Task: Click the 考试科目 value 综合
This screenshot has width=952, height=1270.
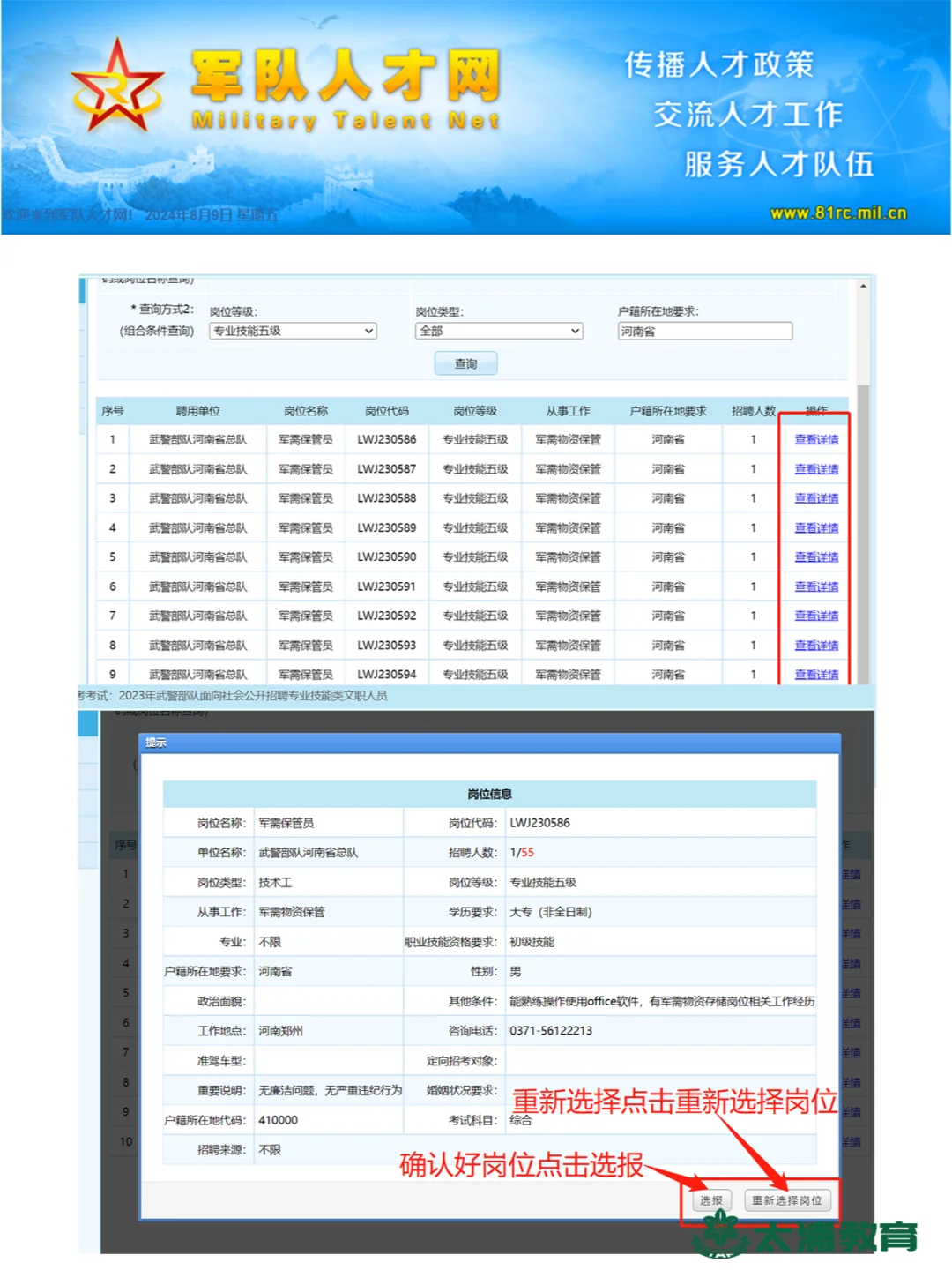Action: (521, 1120)
